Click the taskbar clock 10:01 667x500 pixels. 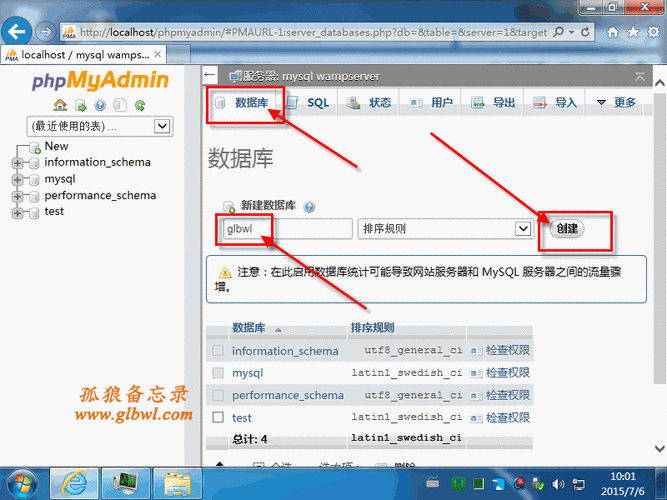coord(623,477)
